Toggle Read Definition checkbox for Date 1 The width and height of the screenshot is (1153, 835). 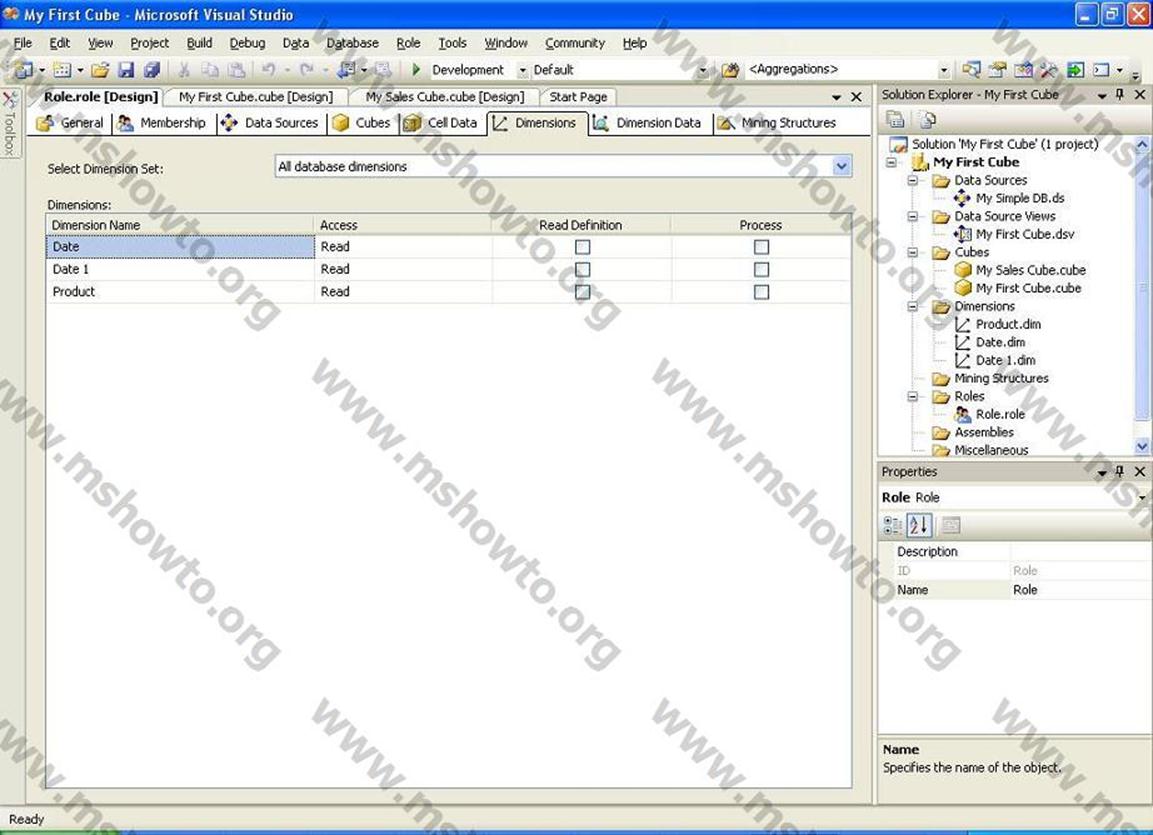582,270
